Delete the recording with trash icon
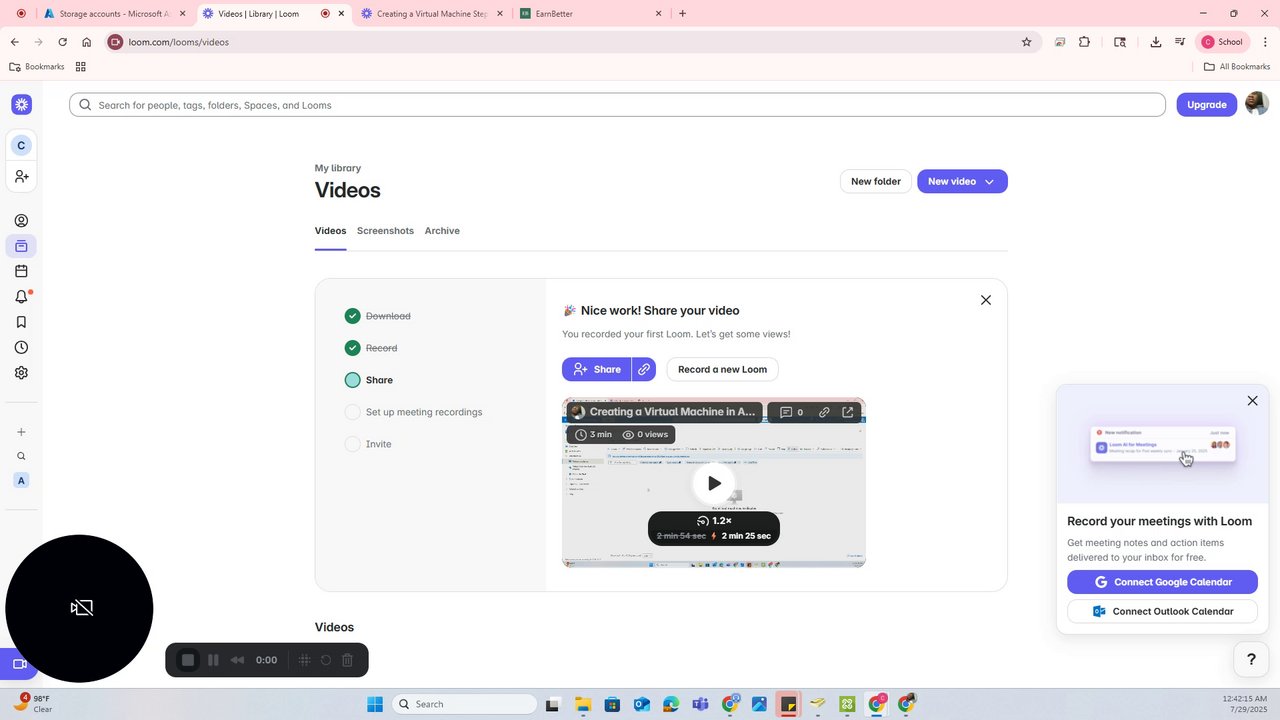Image resolution: width=1280 pixels, height=720 pixels. [x=348, y=660]
